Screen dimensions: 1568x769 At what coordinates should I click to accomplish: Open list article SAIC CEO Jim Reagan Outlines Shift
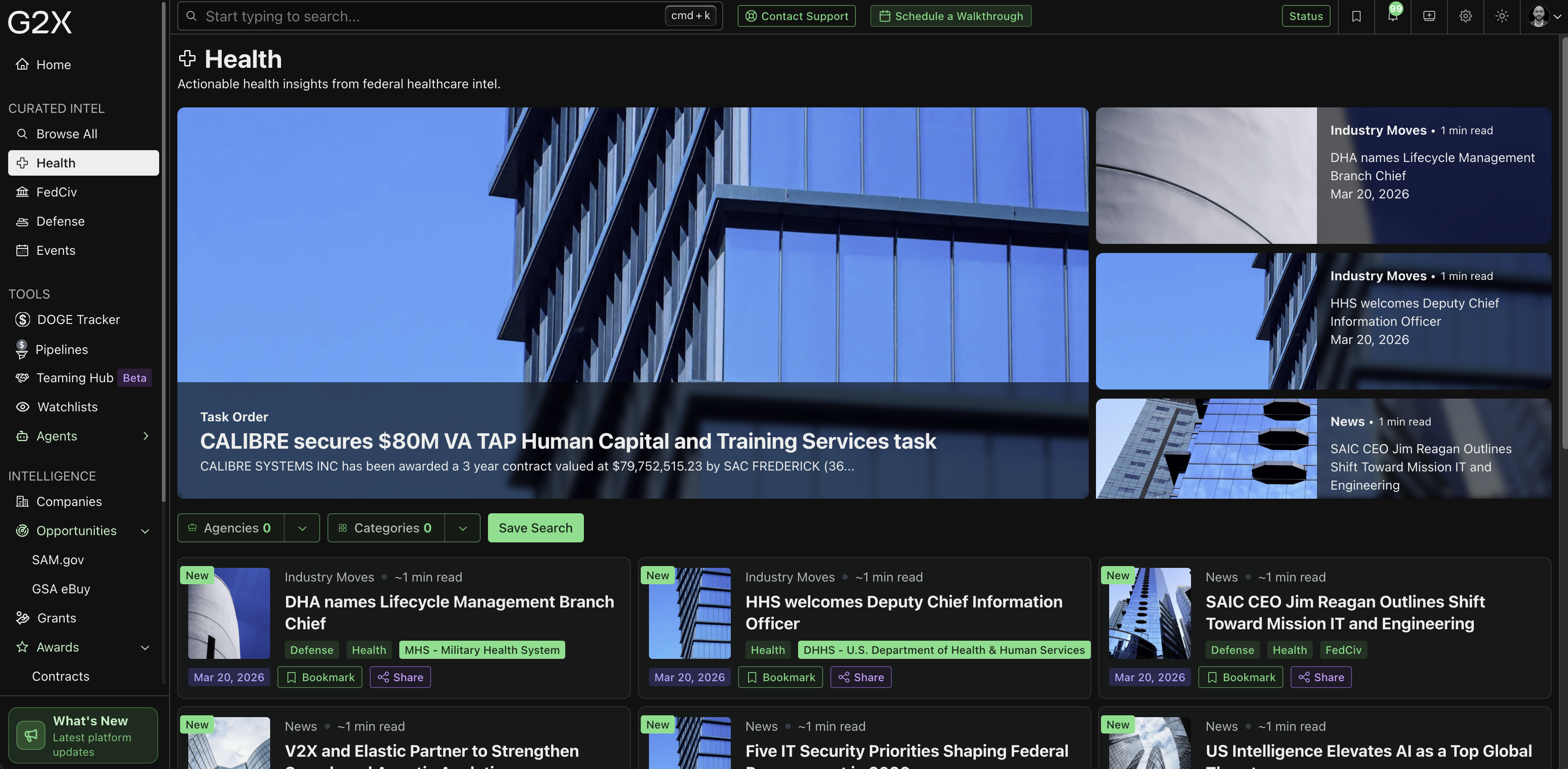click(1345, 612)
